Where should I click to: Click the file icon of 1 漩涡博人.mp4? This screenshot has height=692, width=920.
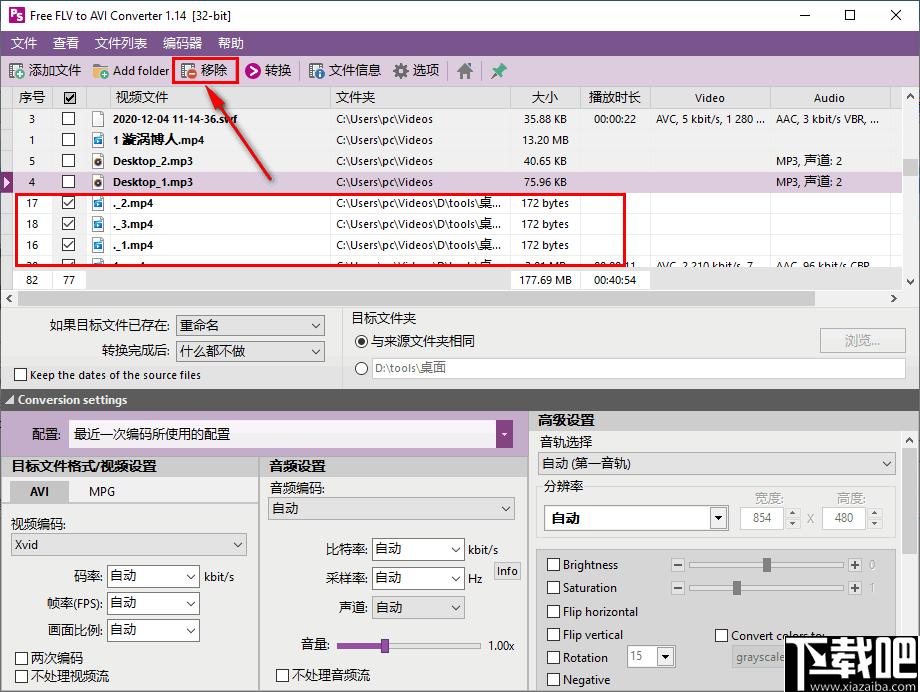[98, 140]
